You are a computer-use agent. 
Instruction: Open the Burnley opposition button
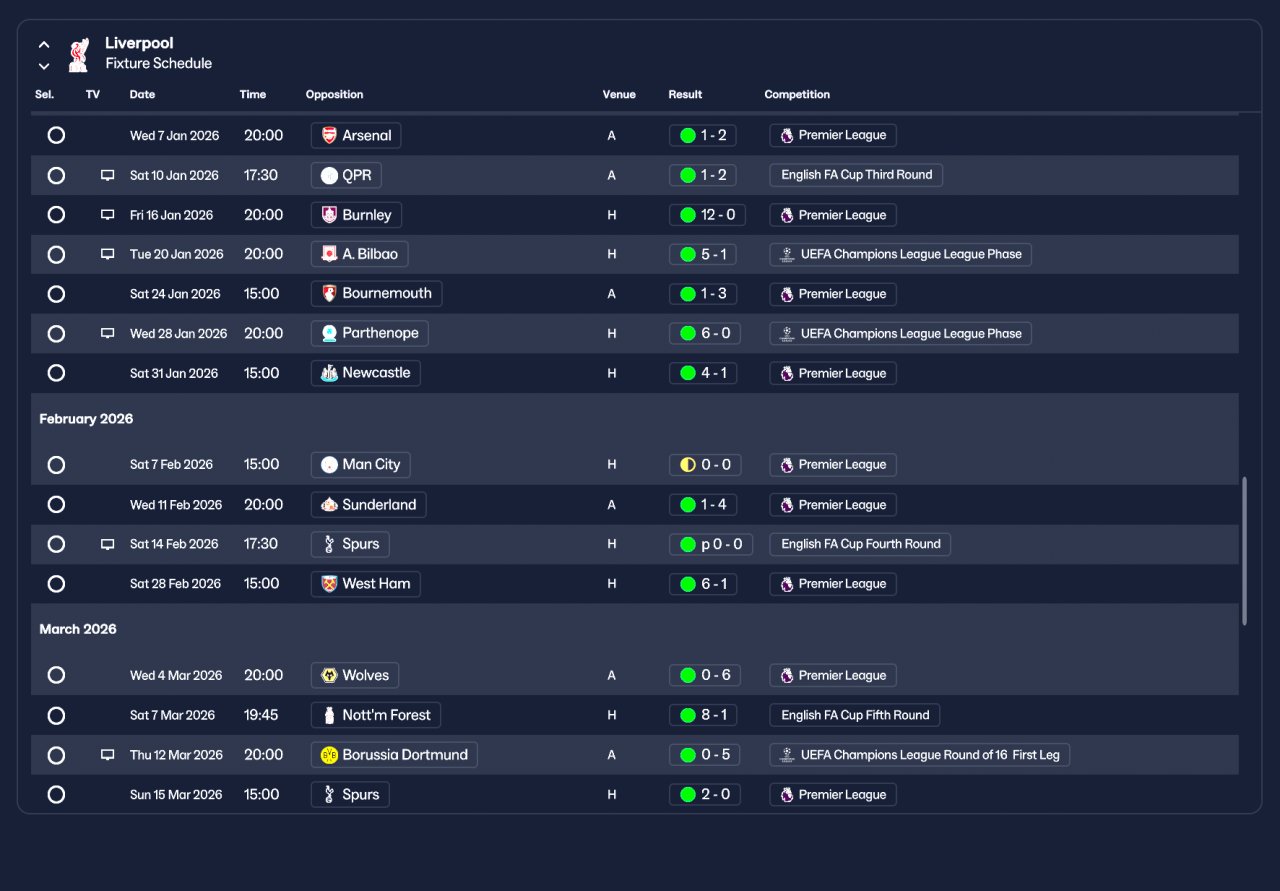click(x=356, y=215)
